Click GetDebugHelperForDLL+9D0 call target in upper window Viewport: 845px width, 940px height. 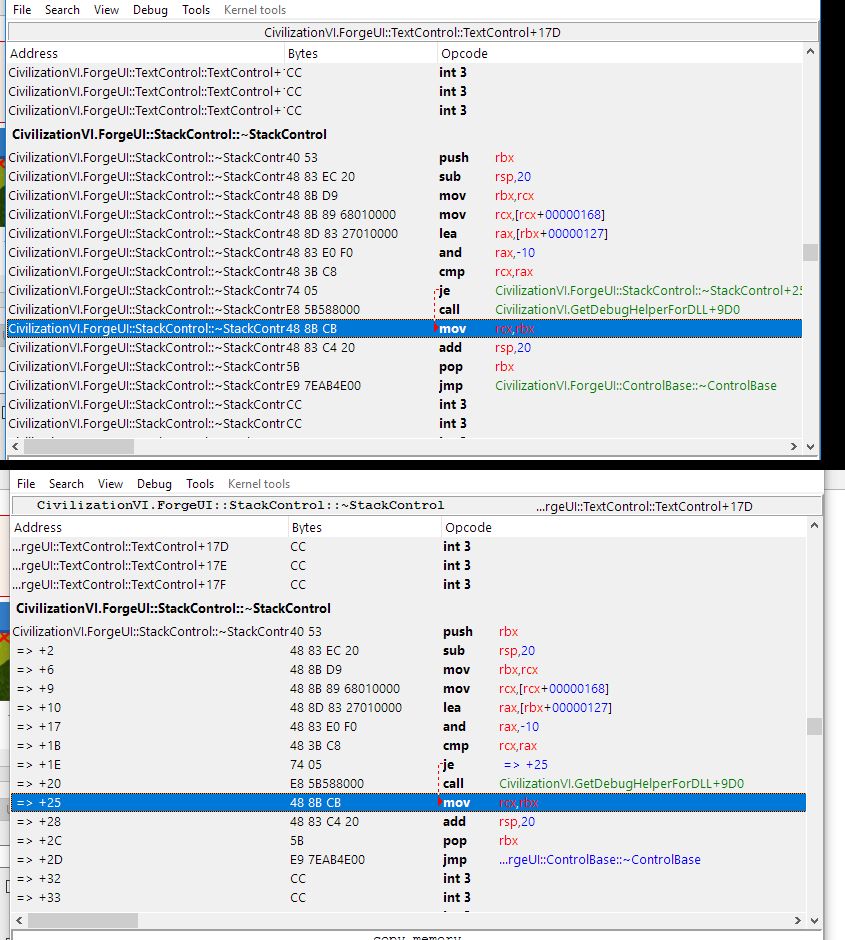617,309
